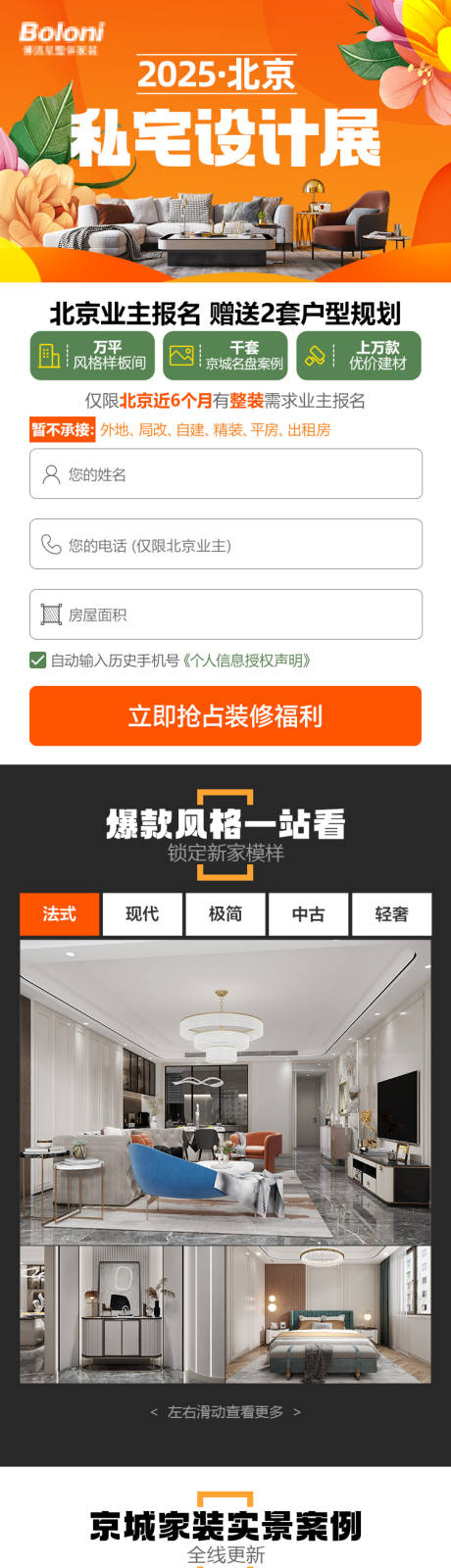Click the person icon in the name field
Viewport: 451px width, 1568px height.
(x=51, y=474)
